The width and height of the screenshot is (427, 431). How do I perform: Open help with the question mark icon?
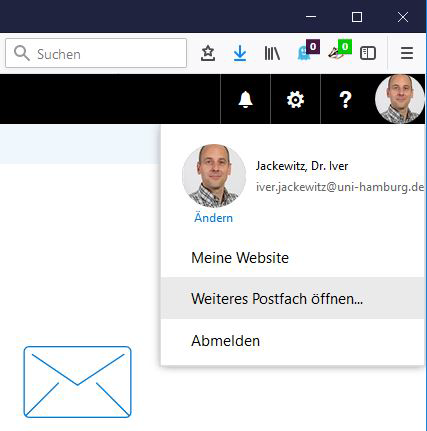pos(345,99)
